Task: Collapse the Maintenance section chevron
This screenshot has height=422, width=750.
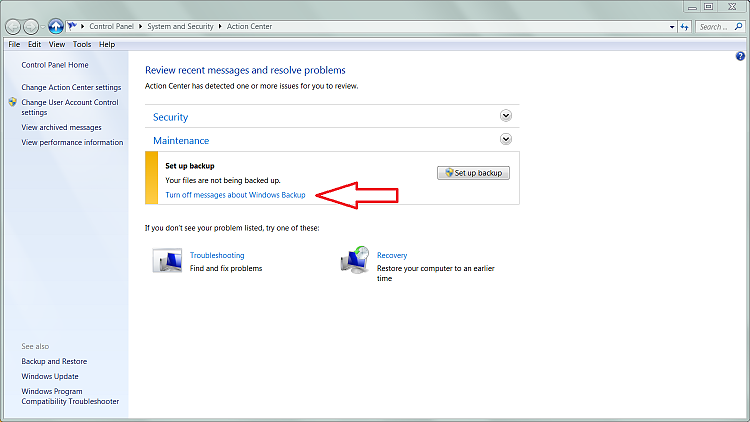Action: [x=506, y=139]
